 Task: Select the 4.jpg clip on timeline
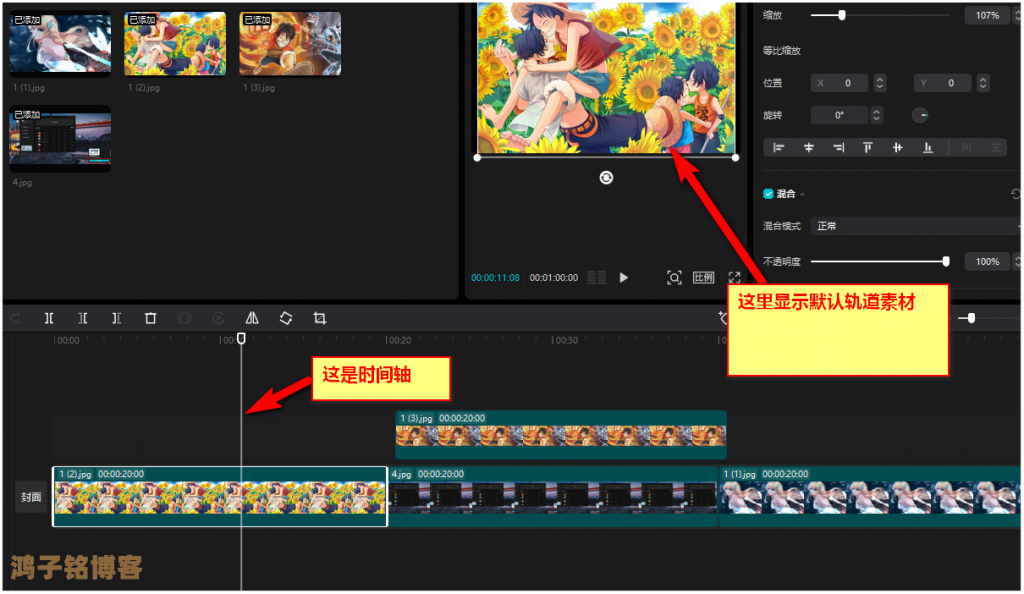pyautogui.click(x=553, y=496)
